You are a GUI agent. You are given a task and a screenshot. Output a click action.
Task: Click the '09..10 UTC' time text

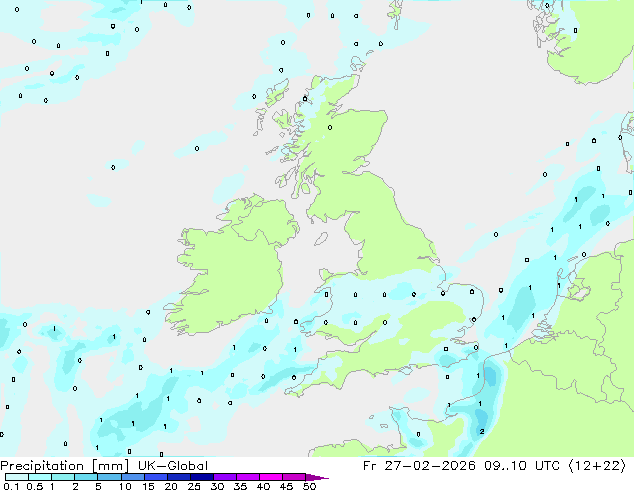[522, 466]
